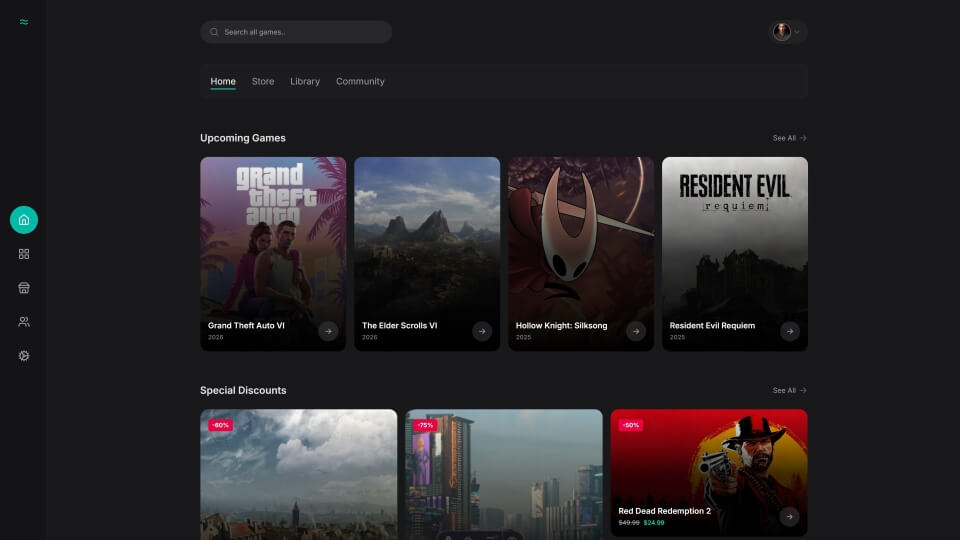Image resolution: width=960 pixels, height=540 pixels.
Task: Expand the profile dropdown chevron
Action: pyautogui.click(x=797, y=32)
